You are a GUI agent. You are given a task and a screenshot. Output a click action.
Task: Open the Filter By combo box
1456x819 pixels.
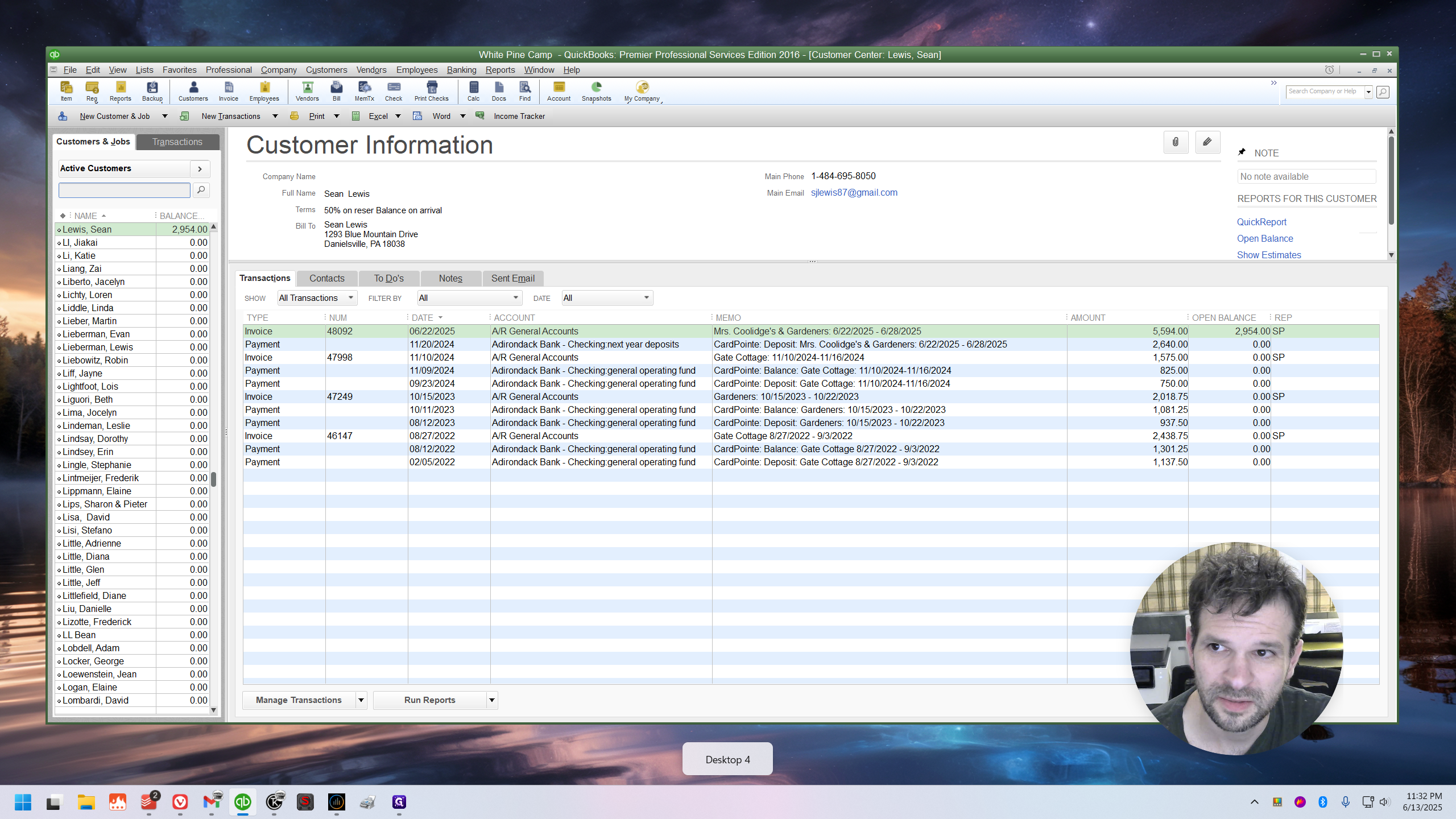click(469, 298)
